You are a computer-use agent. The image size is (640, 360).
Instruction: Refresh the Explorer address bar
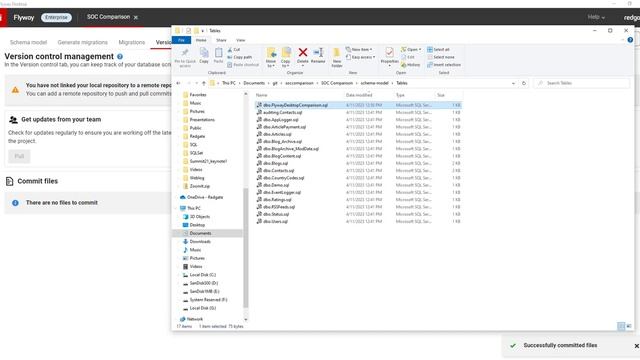coord(524,83)
